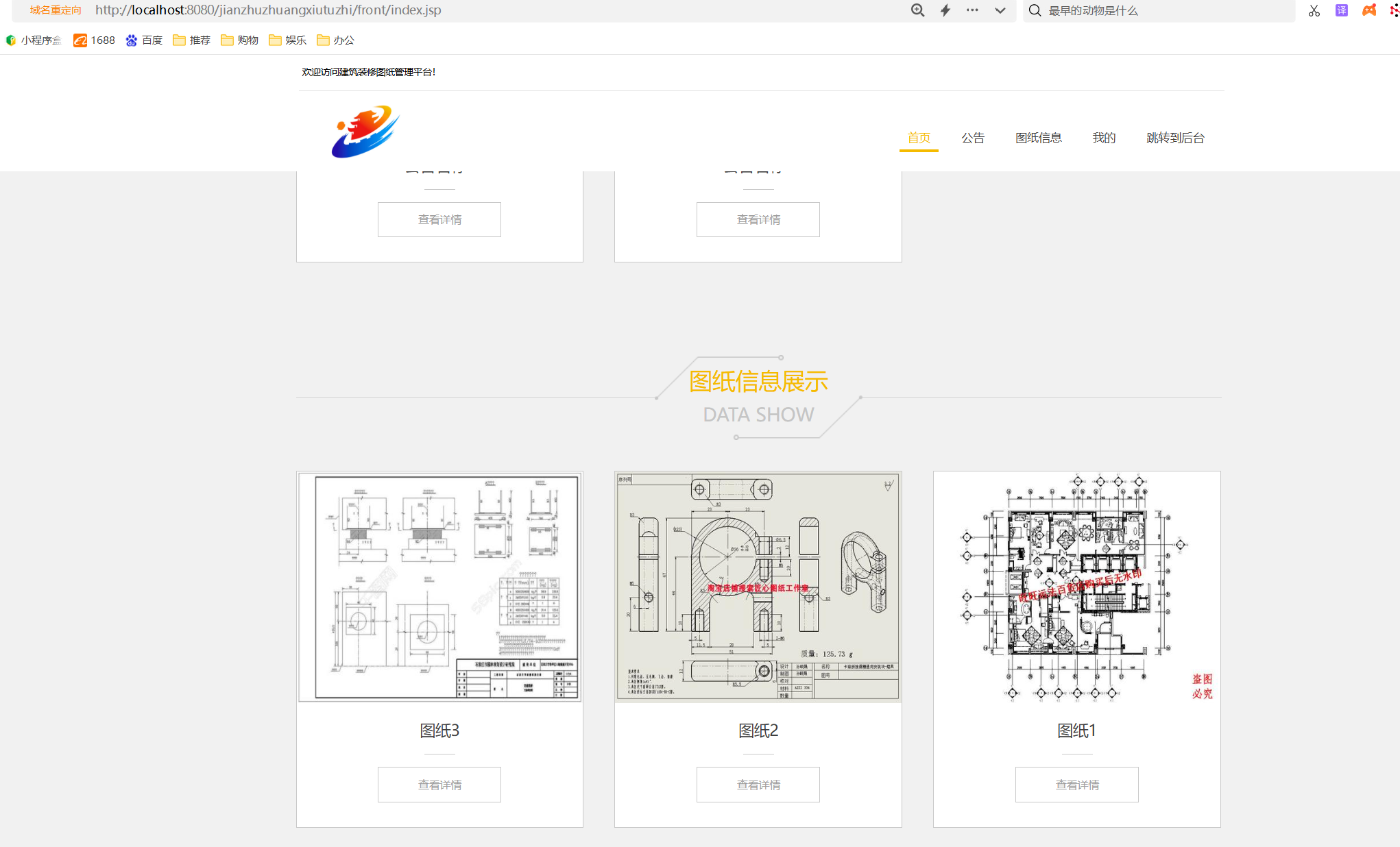Open the 1688 bookmark
1400x847 pixels.
click(x=95, y=40)
